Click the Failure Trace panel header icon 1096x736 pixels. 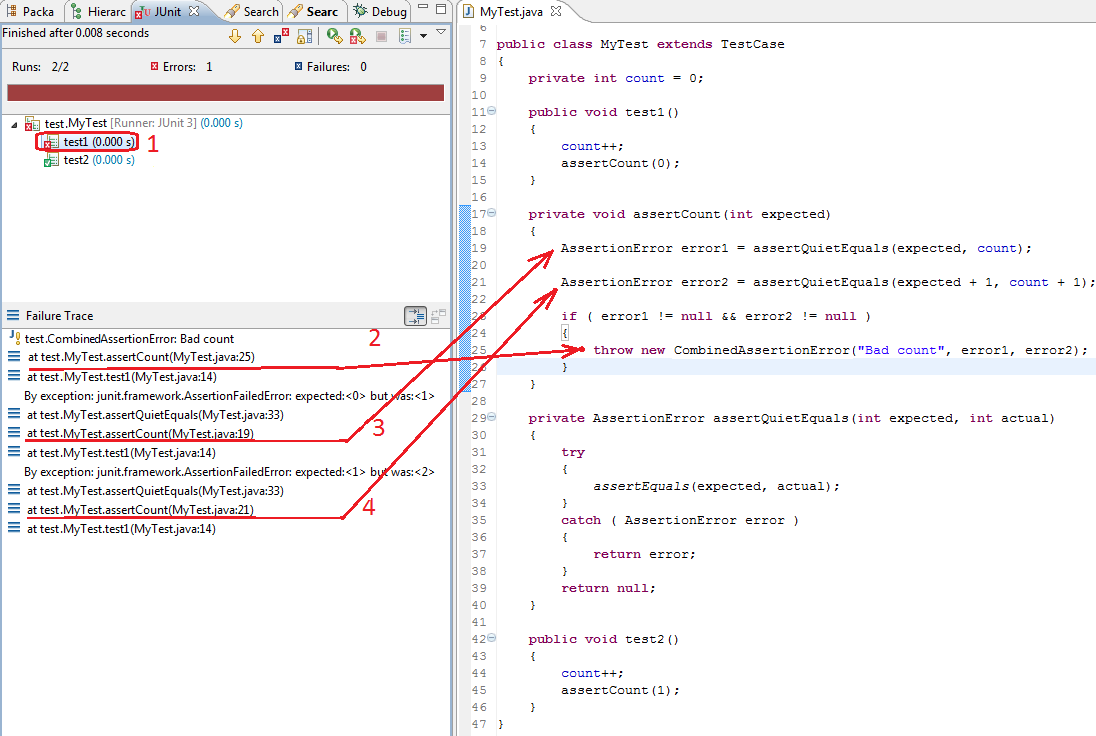click(x=13, y=315)
